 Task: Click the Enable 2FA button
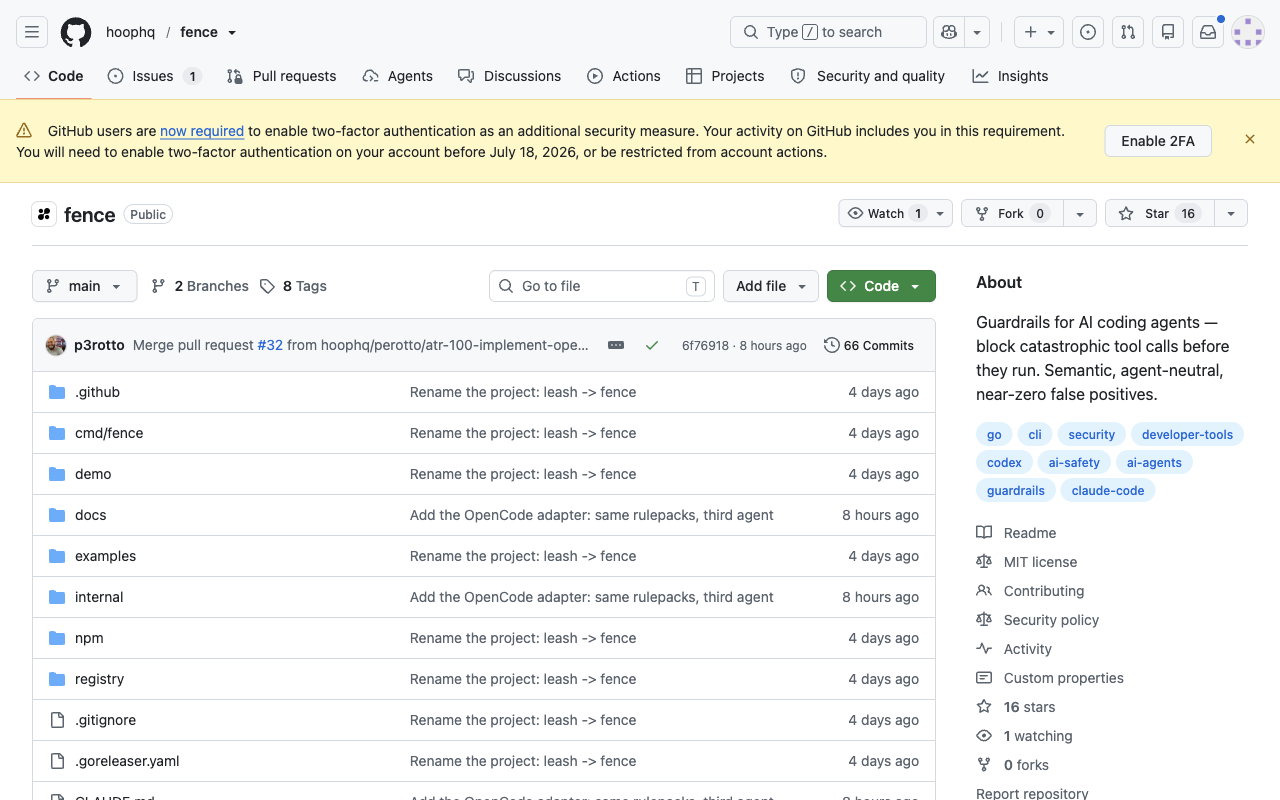coord(1158,141)
